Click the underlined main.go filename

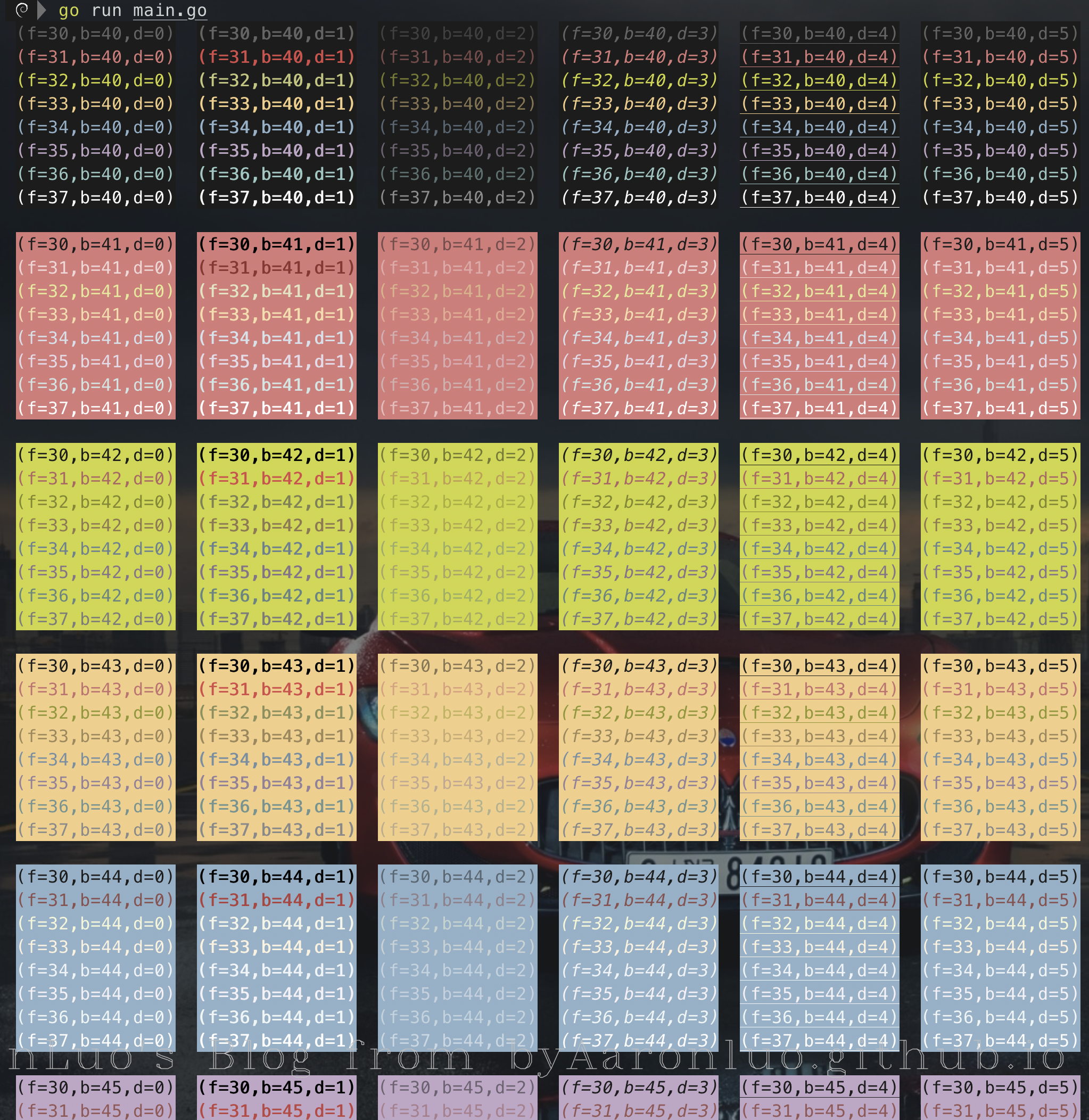coord(170,10)
